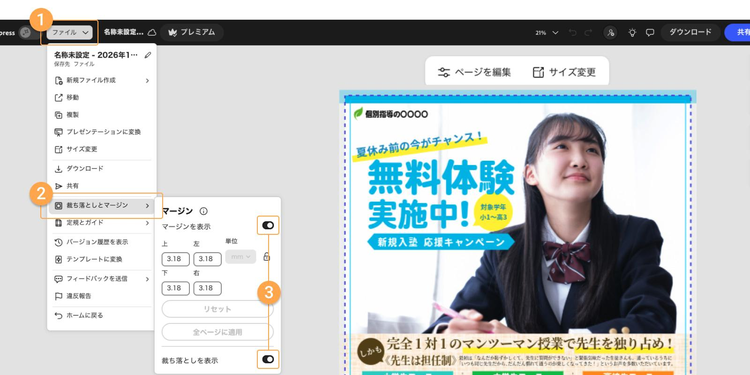
Task: Click the pencil icon to rename file
Action: (x=148, y=55)
